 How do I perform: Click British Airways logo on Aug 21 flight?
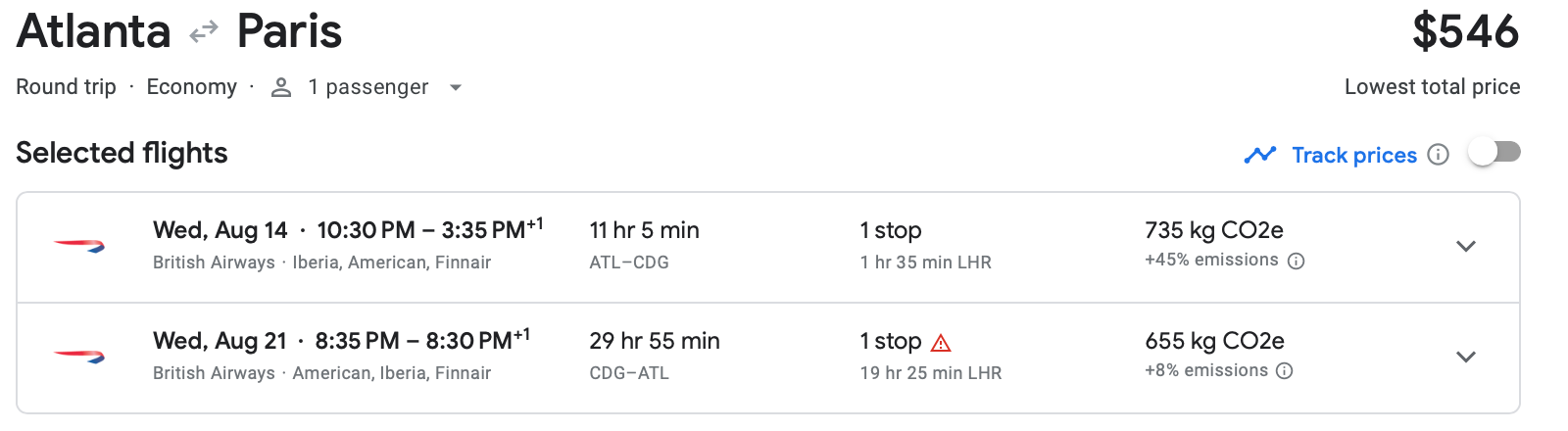click(79, 357)
